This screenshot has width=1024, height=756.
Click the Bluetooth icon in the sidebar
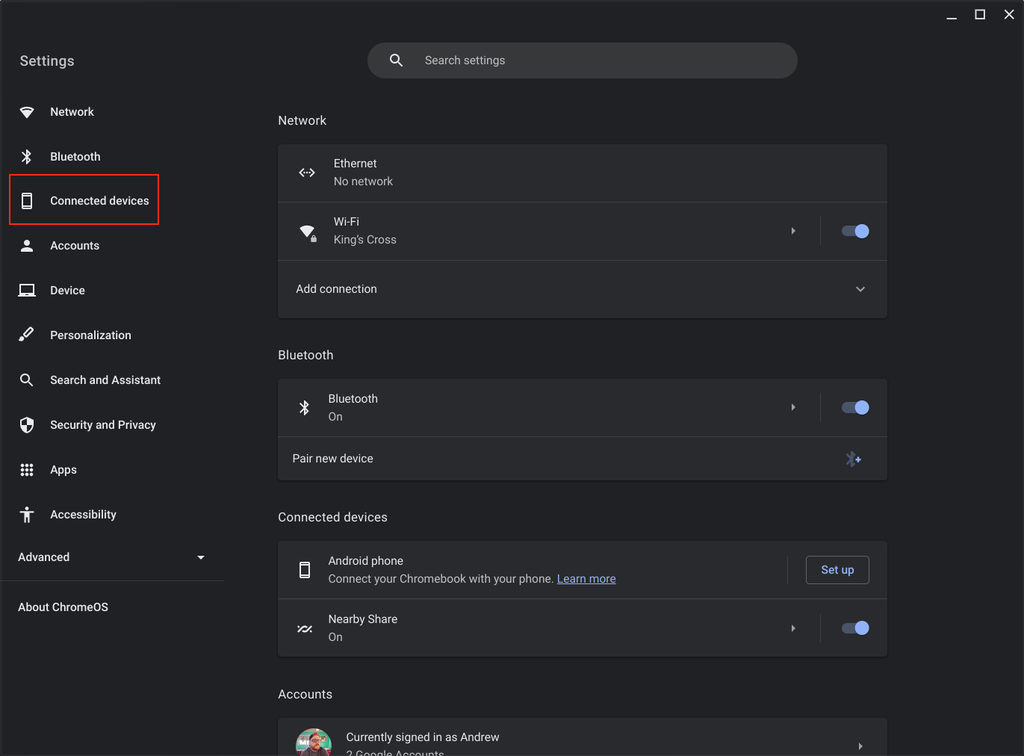click(27, 157)
